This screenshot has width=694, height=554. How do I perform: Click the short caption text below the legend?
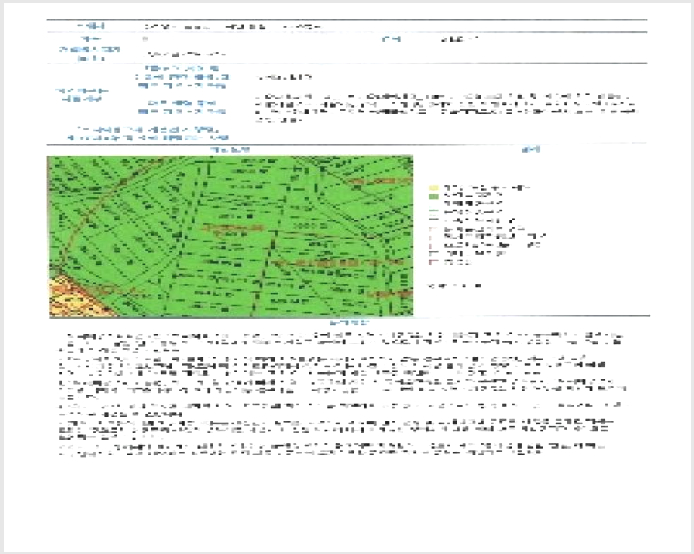tap(454, 286)
